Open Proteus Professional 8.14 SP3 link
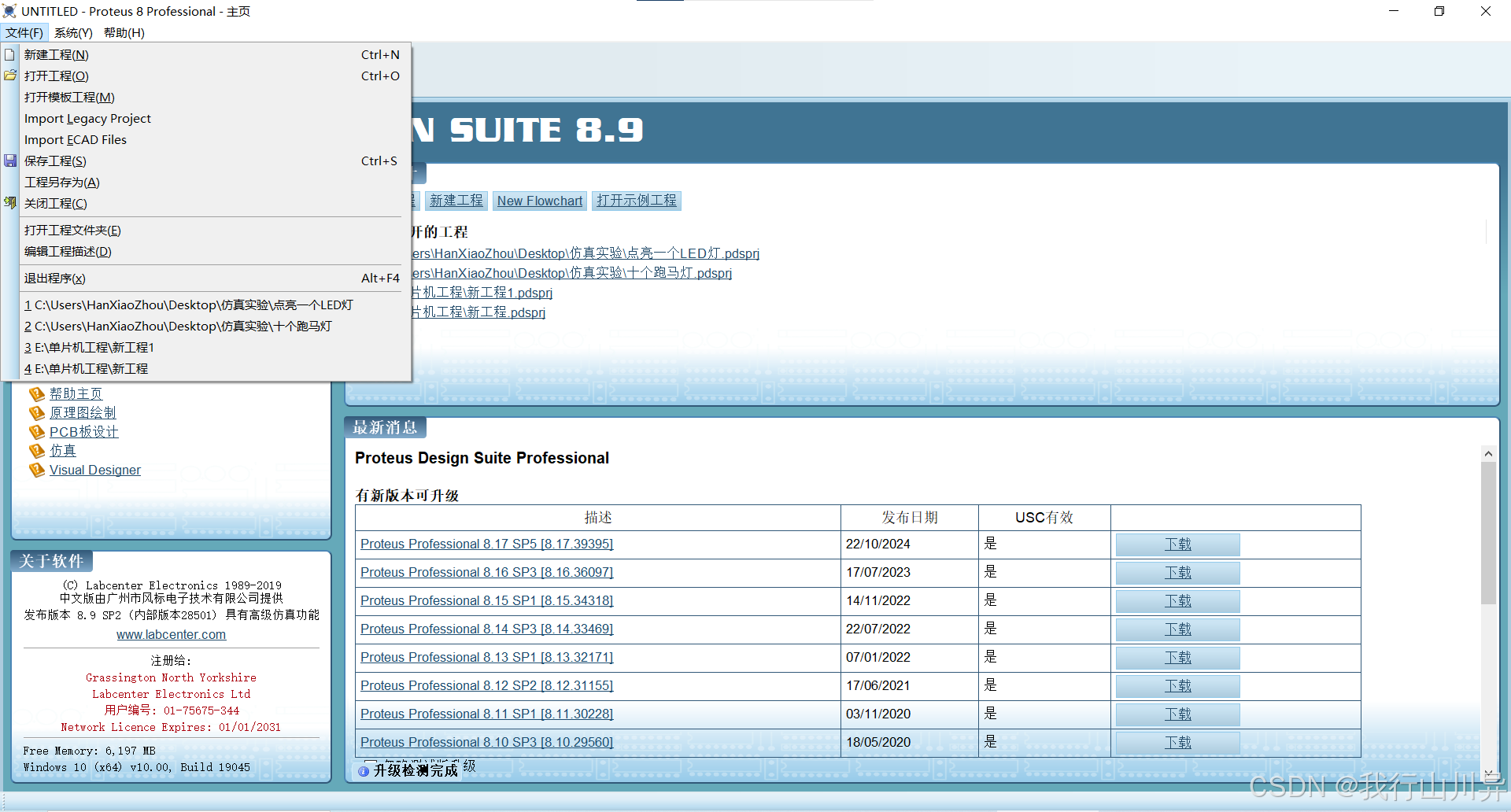Viewport: 1511px width, 812px height. coord(486,629)
